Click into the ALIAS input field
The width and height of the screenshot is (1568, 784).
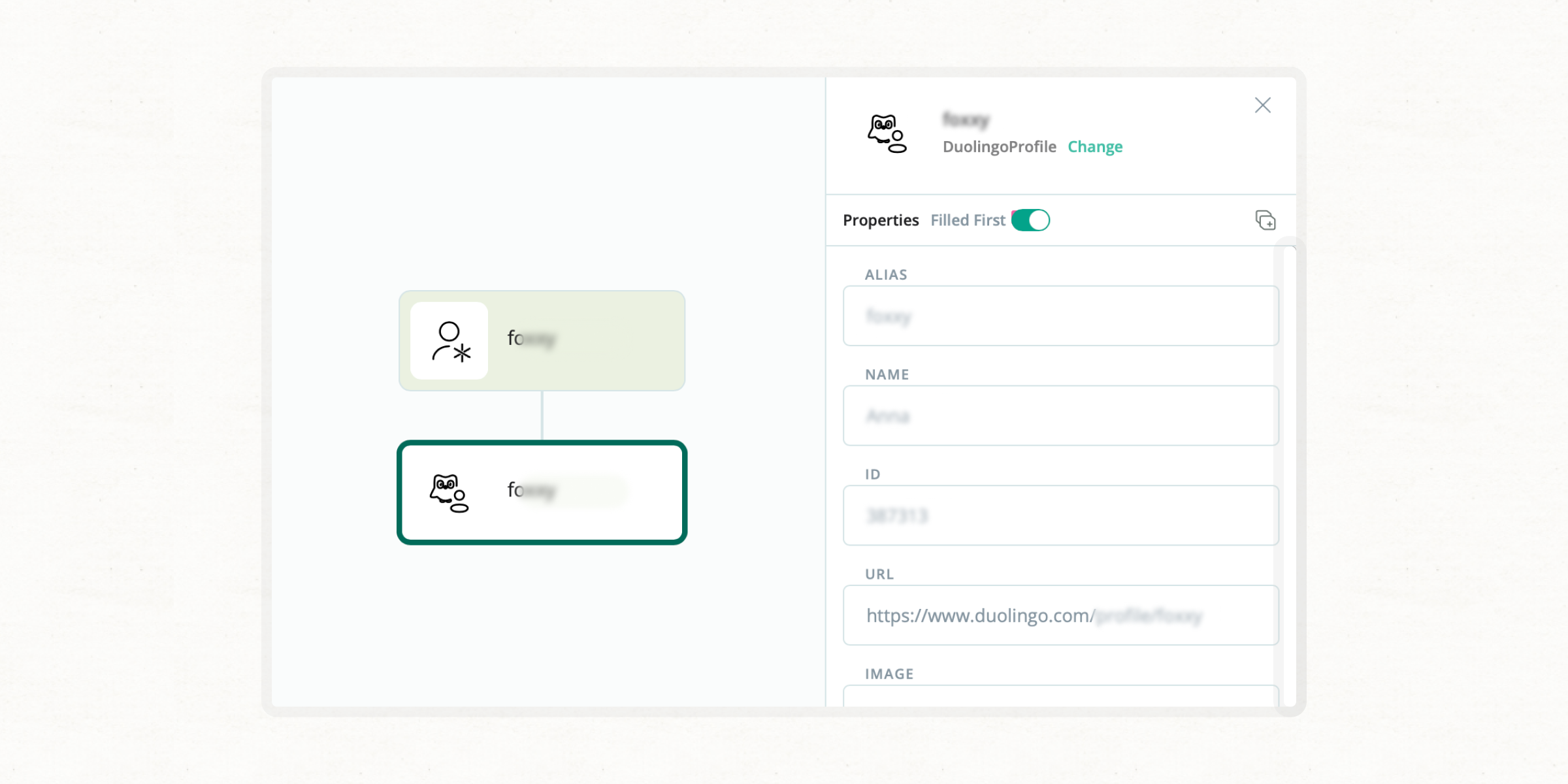1060,316
